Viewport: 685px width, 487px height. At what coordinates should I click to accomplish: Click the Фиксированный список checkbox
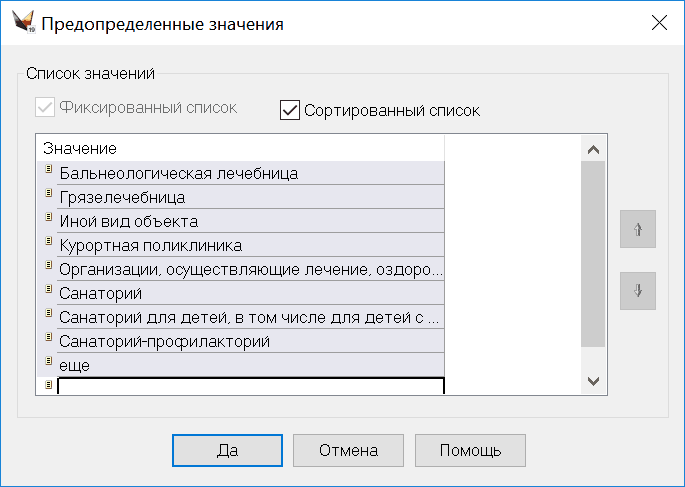(x=44, y=107)
